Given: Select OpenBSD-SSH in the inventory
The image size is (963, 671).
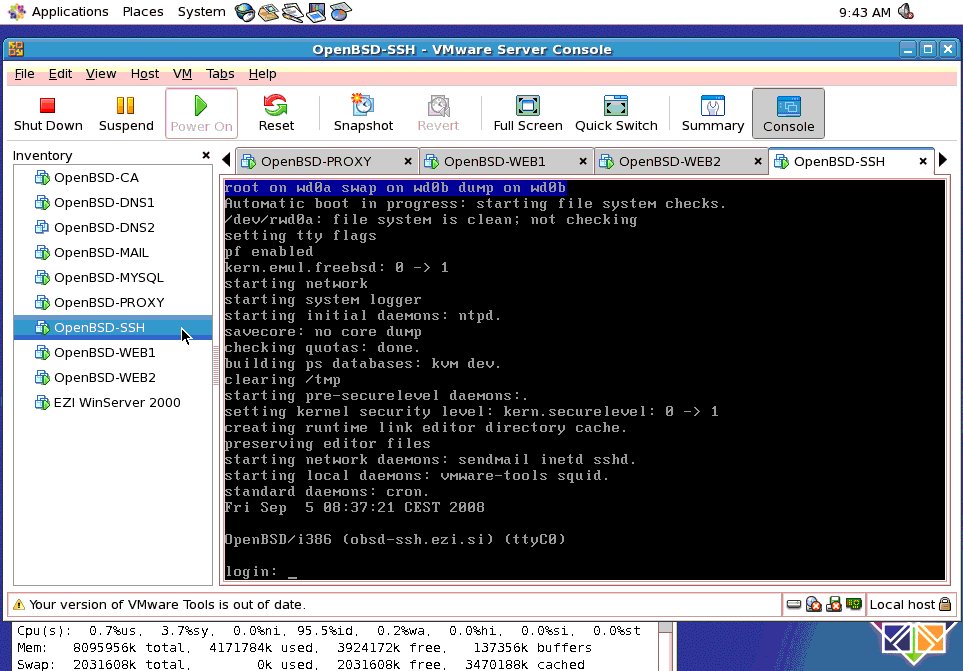Looking at the screenshot, I should click(x=113, y=327).
